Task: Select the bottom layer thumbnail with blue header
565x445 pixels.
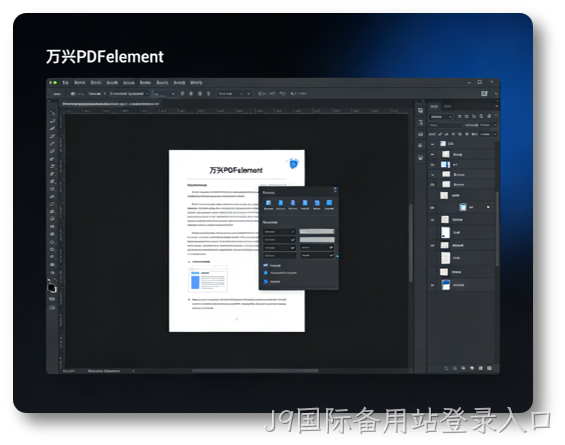Action: (446, 285)
